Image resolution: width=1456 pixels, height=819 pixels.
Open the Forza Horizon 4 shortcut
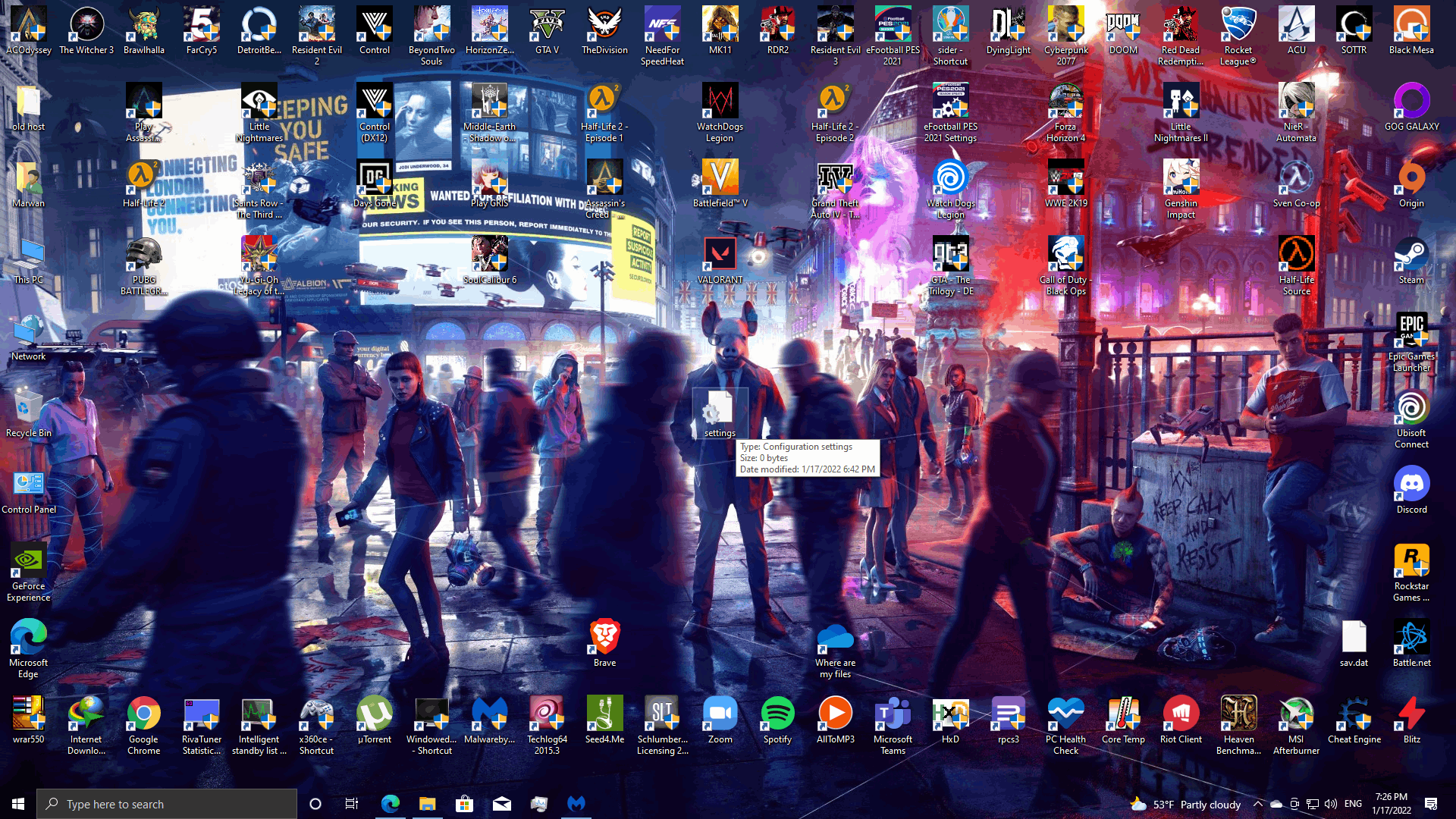1065,113
